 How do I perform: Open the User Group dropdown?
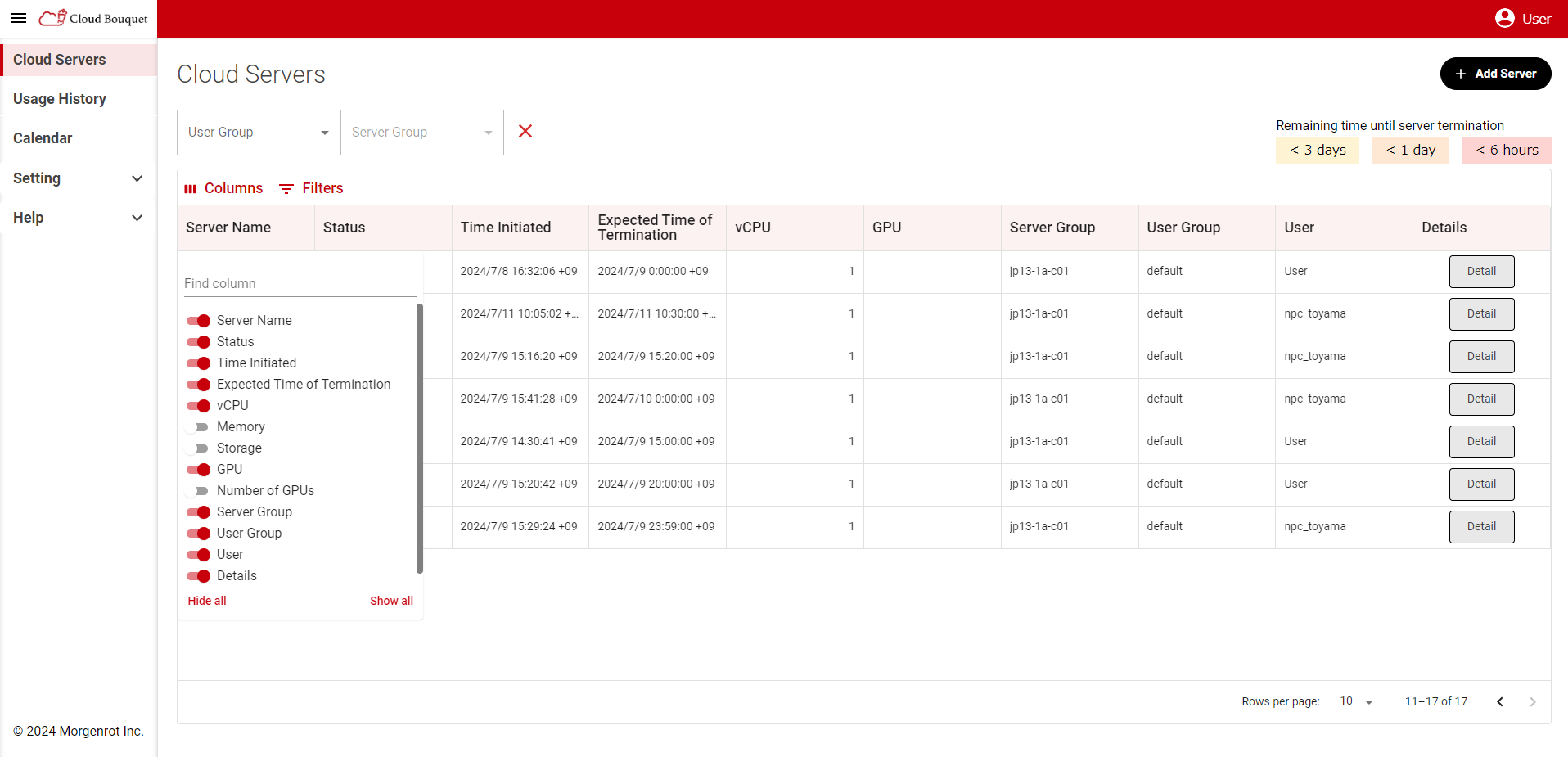[x=259, y=133]
